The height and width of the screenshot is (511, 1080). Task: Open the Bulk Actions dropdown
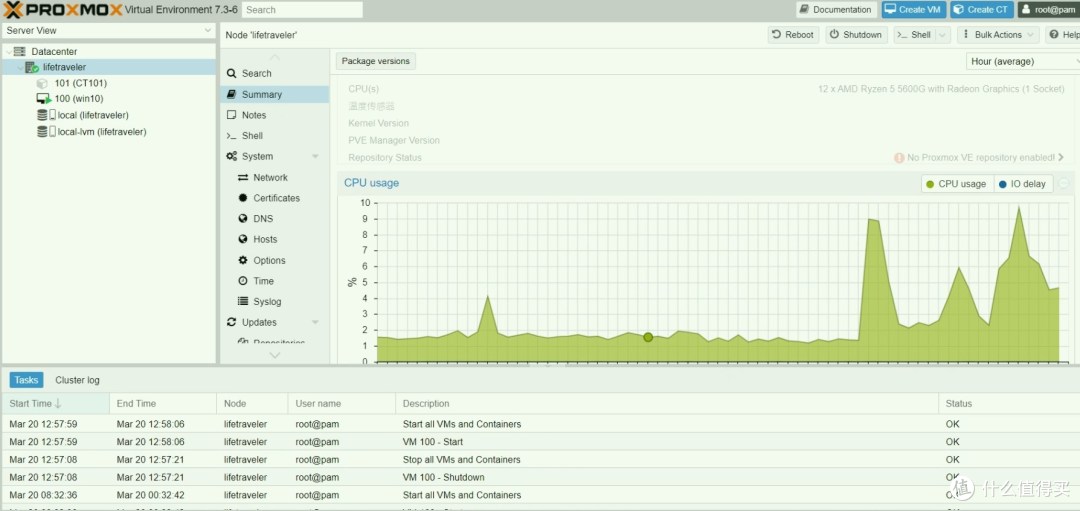coord(998,35)
